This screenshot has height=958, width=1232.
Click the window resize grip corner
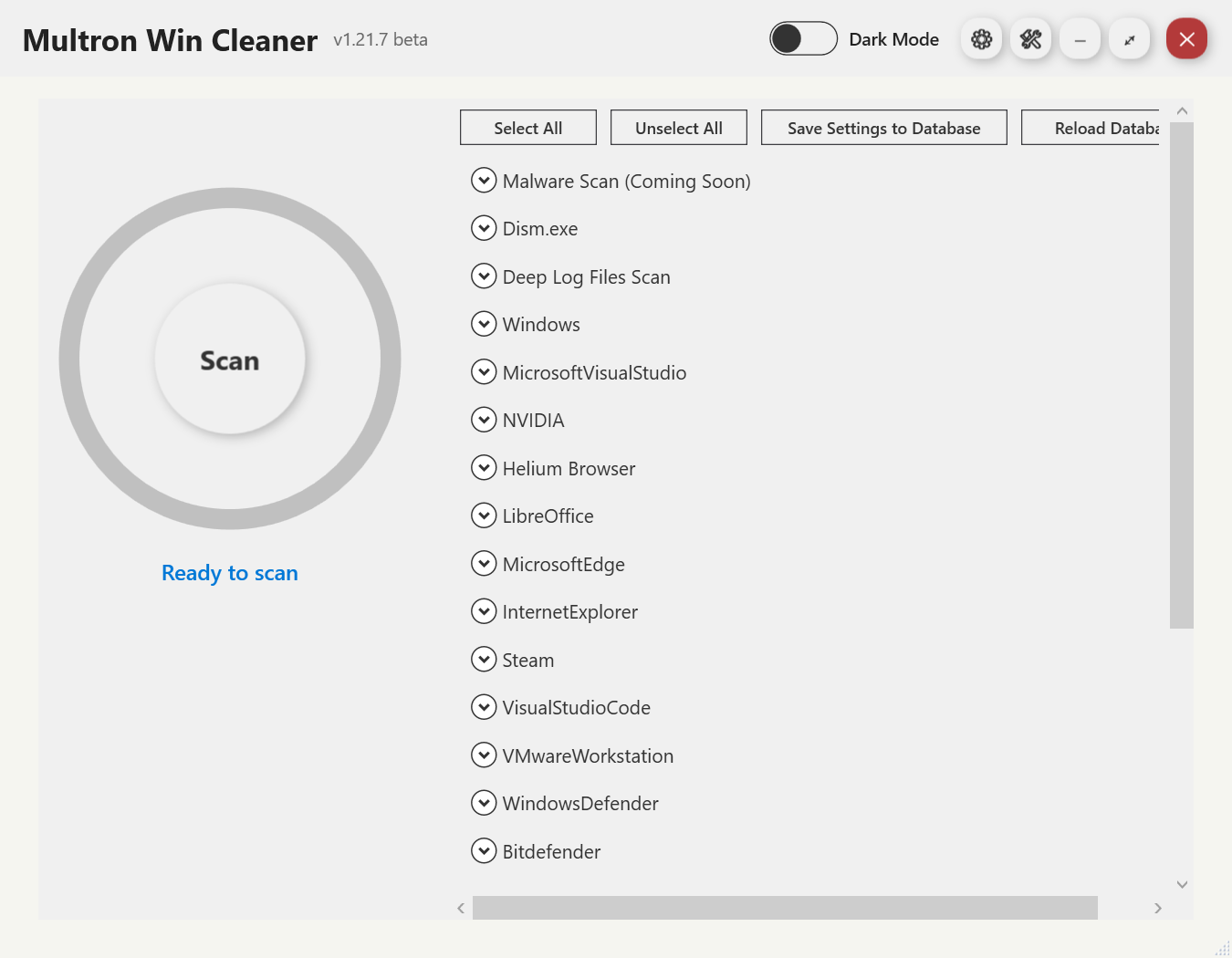pos(1223,949)
